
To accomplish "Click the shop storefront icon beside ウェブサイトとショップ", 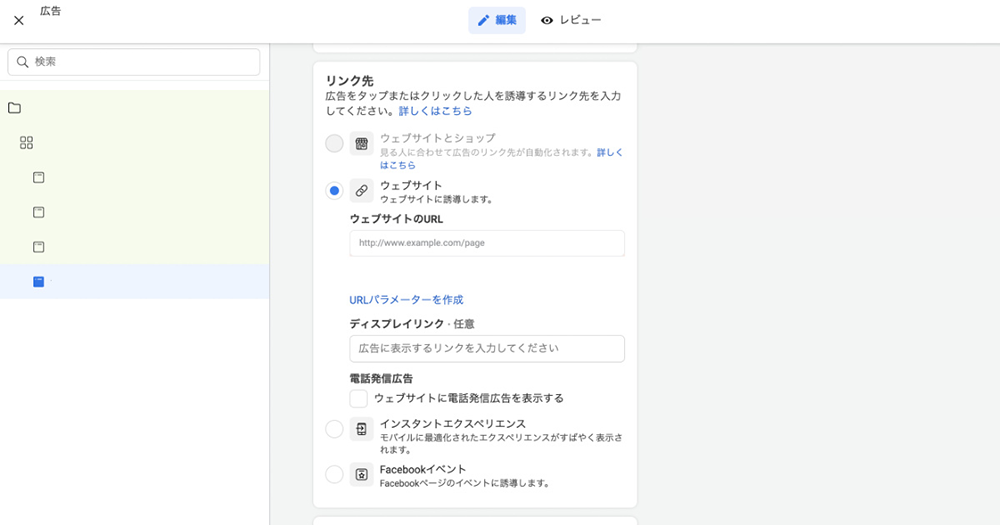I will (362, 144).
